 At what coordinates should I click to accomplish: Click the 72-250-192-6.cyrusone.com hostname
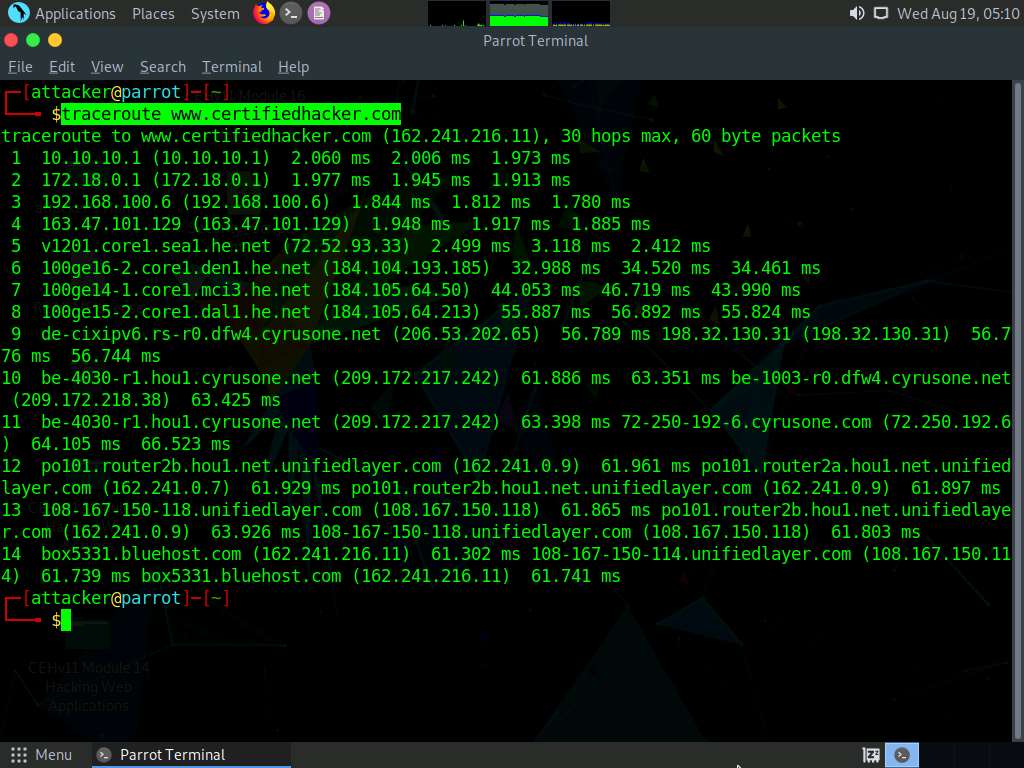(746, 422)
